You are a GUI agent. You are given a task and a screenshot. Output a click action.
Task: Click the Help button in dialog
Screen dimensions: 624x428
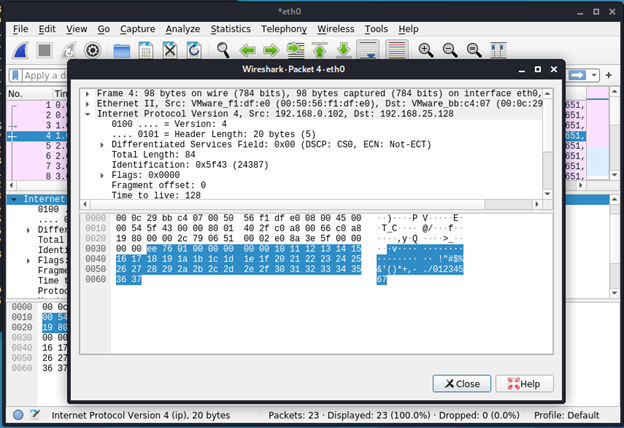pyautogui.click(x=524, y=383)
